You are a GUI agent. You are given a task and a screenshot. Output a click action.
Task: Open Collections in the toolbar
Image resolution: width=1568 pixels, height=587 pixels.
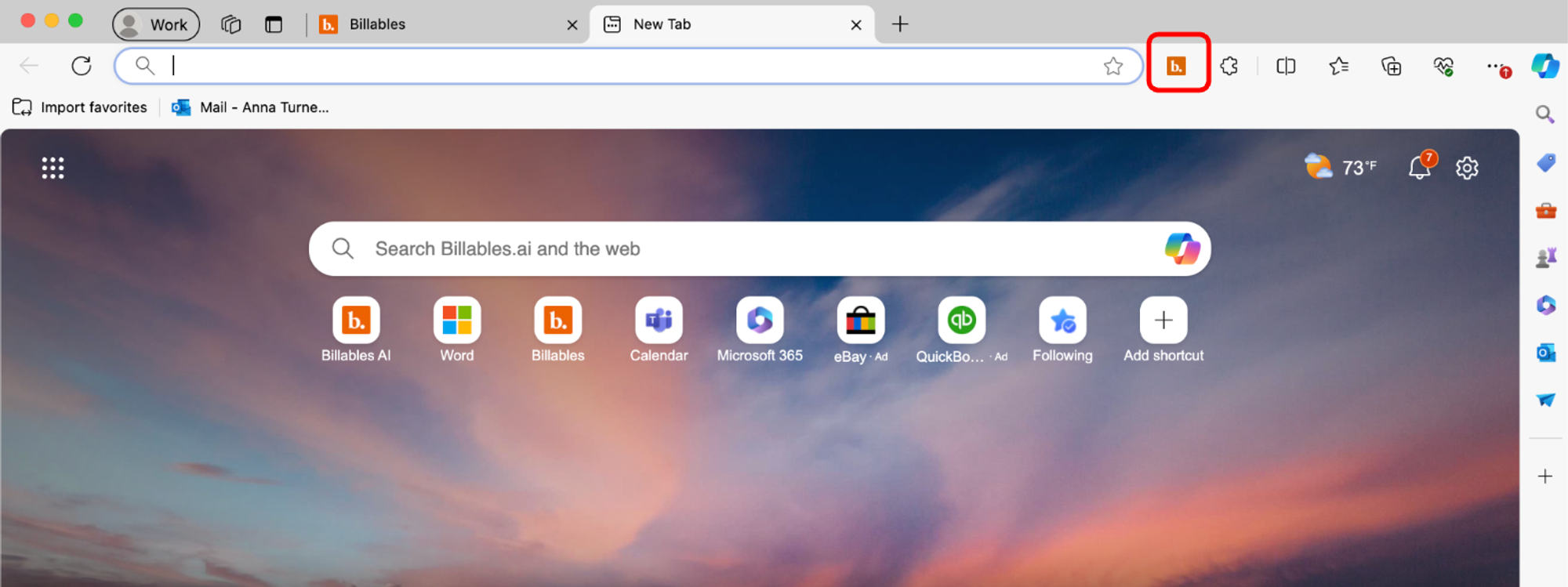(1391, 66)
